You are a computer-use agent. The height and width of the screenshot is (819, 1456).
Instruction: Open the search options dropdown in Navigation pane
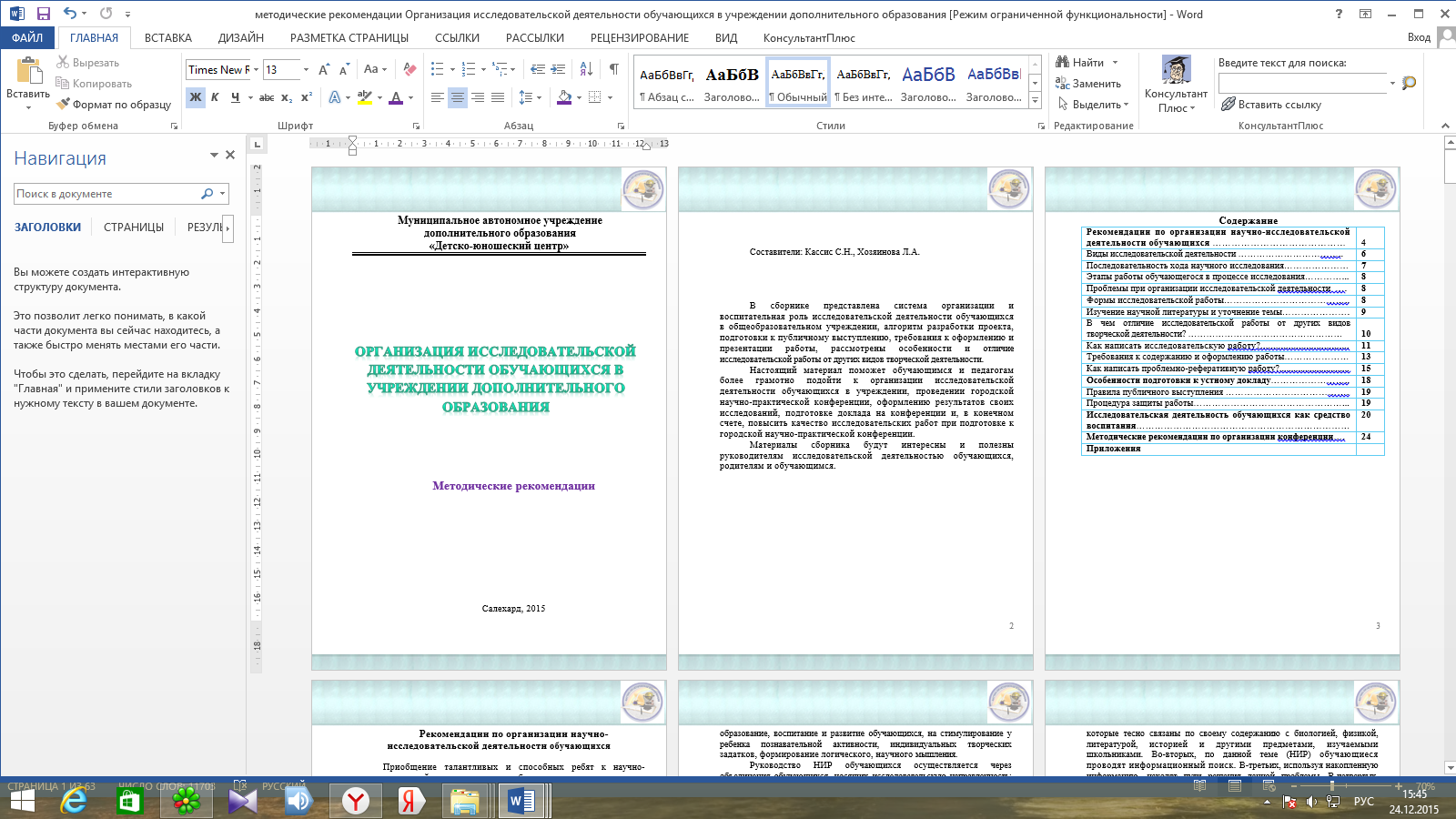(x=222, y=194)
